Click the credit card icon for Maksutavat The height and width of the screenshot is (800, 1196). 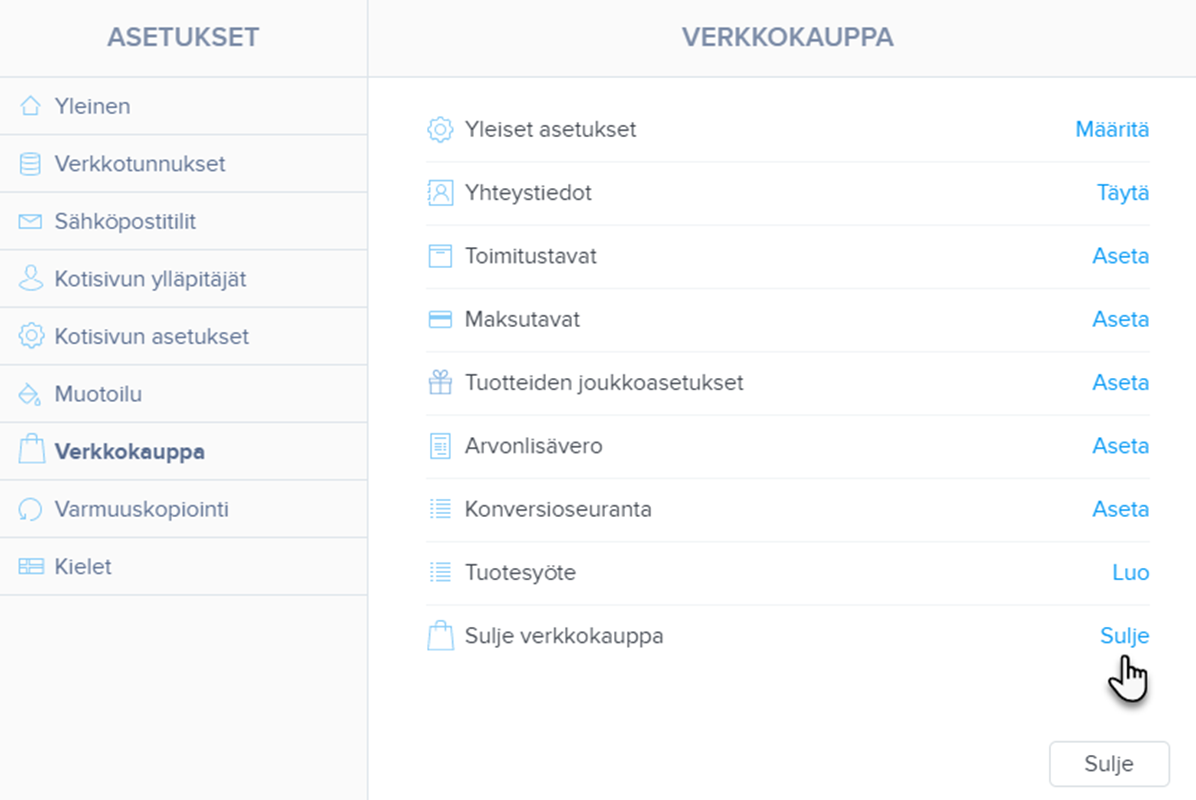tap(440, 320)
